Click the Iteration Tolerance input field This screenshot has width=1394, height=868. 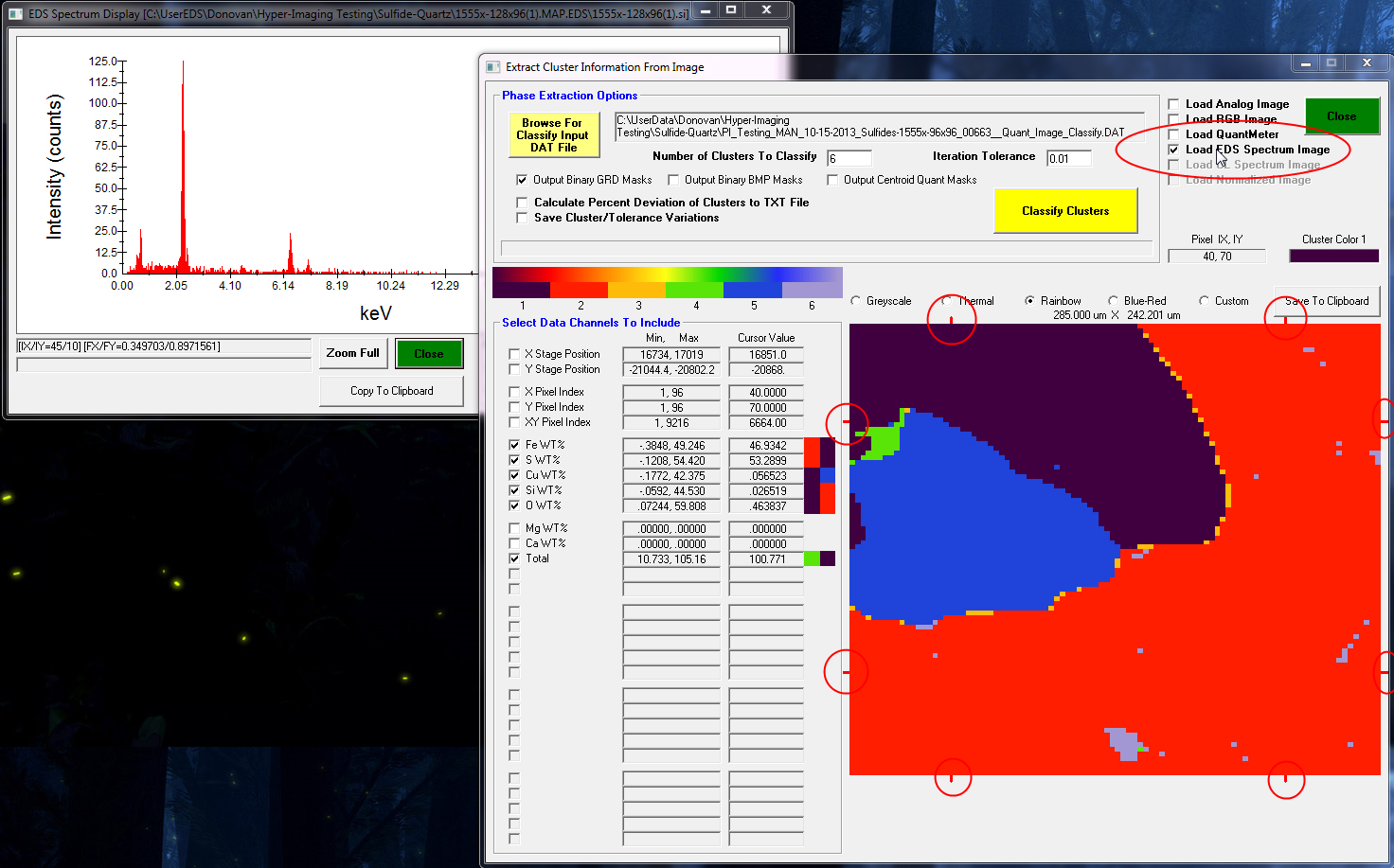point(1068,158)
